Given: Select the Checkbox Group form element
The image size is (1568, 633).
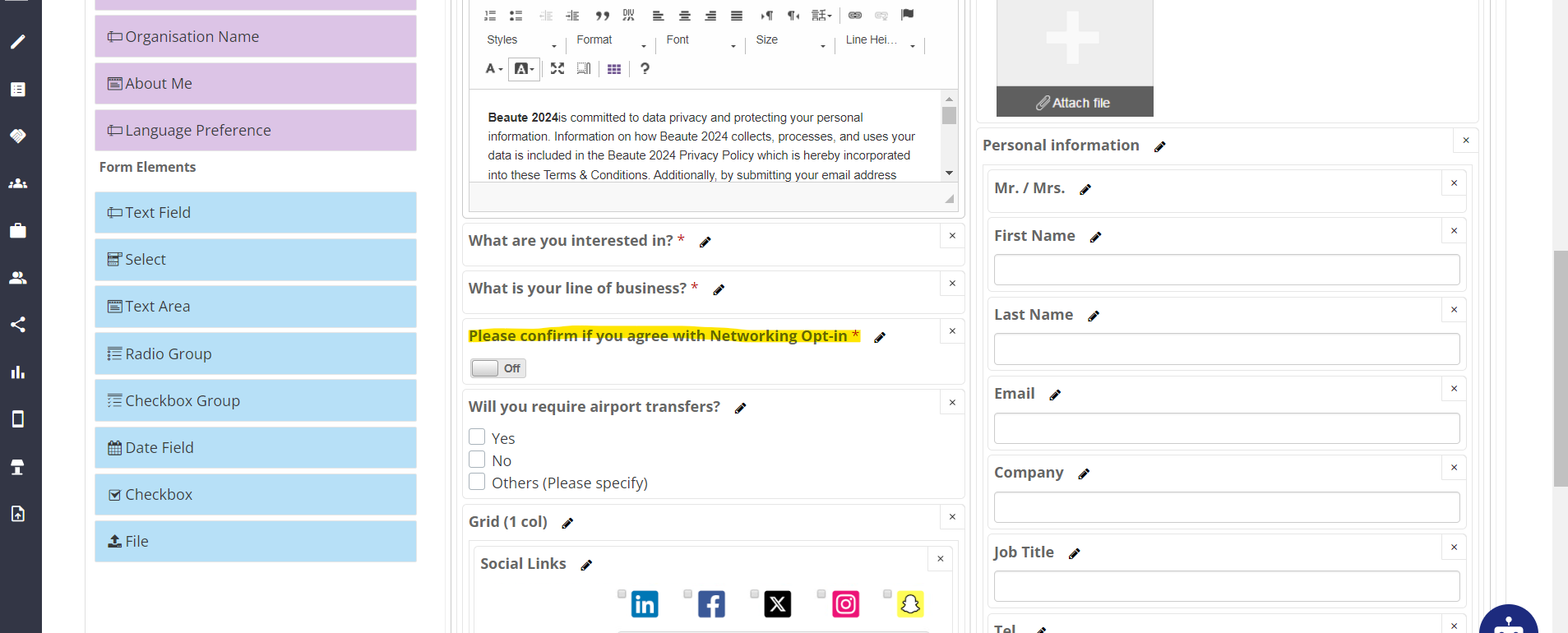Looking at the screenshot, I should (x=255, y=400).
